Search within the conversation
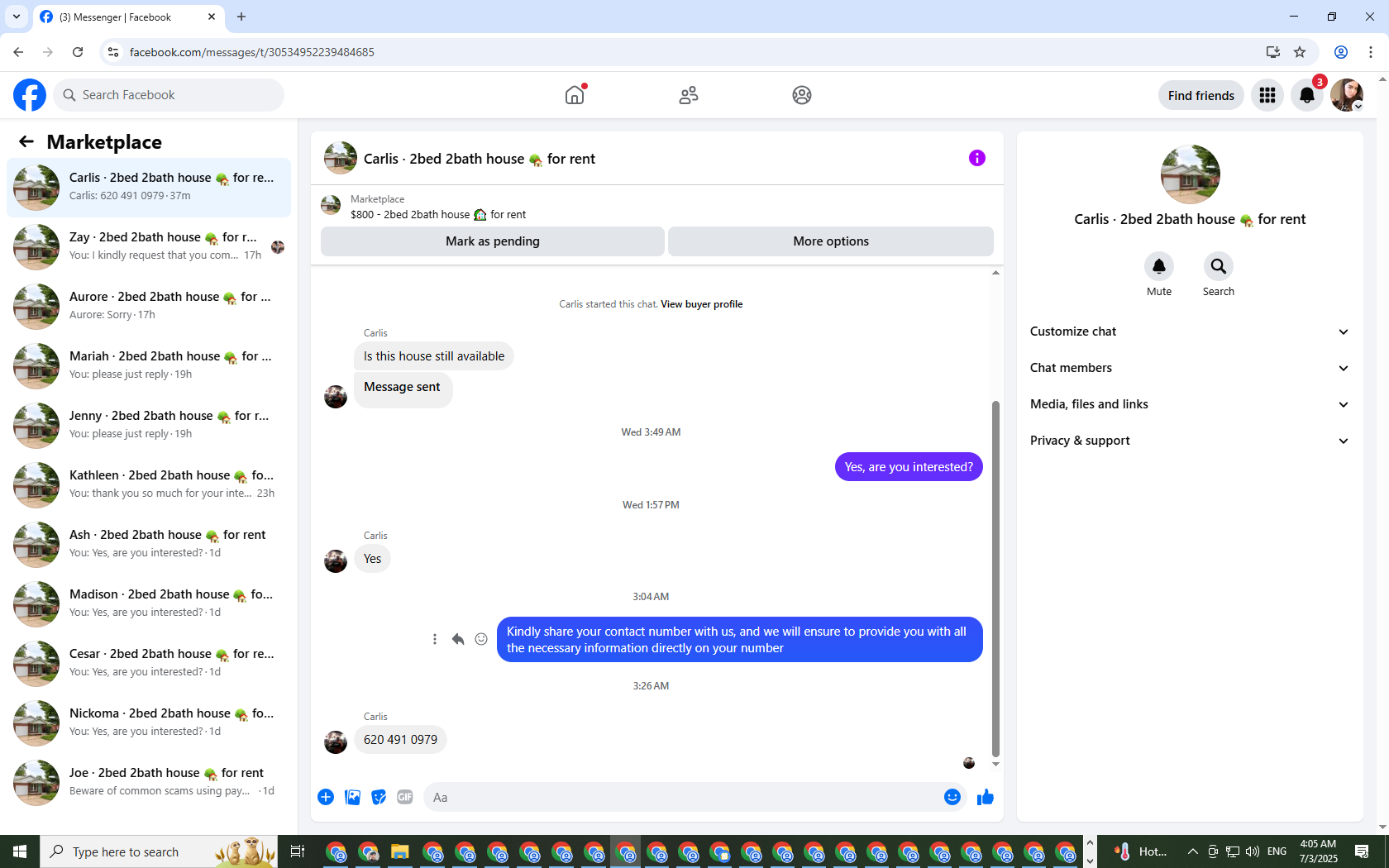 1219,266
